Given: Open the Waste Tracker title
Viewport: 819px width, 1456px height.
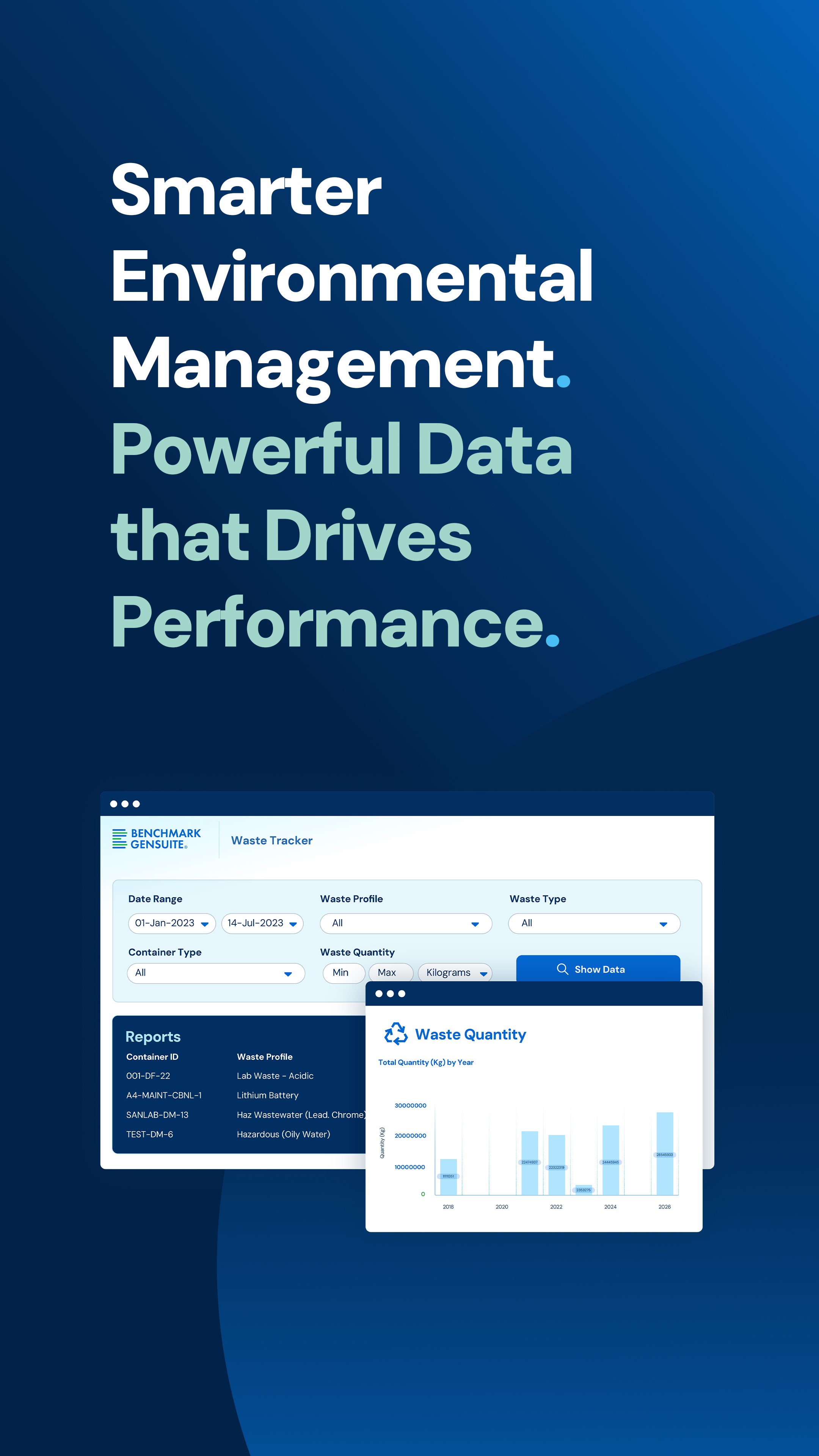Looking at the screenshot, I should (272, 841).
